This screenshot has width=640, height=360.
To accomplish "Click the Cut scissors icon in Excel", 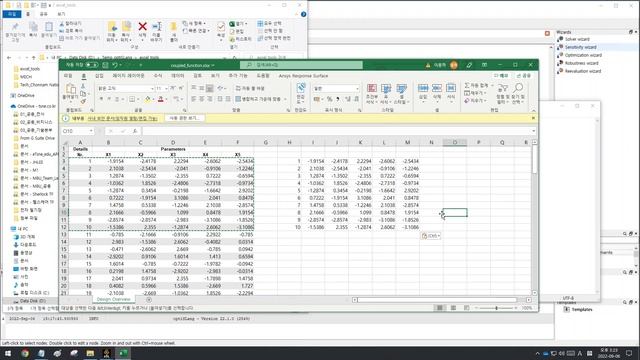I will [83, 86].
